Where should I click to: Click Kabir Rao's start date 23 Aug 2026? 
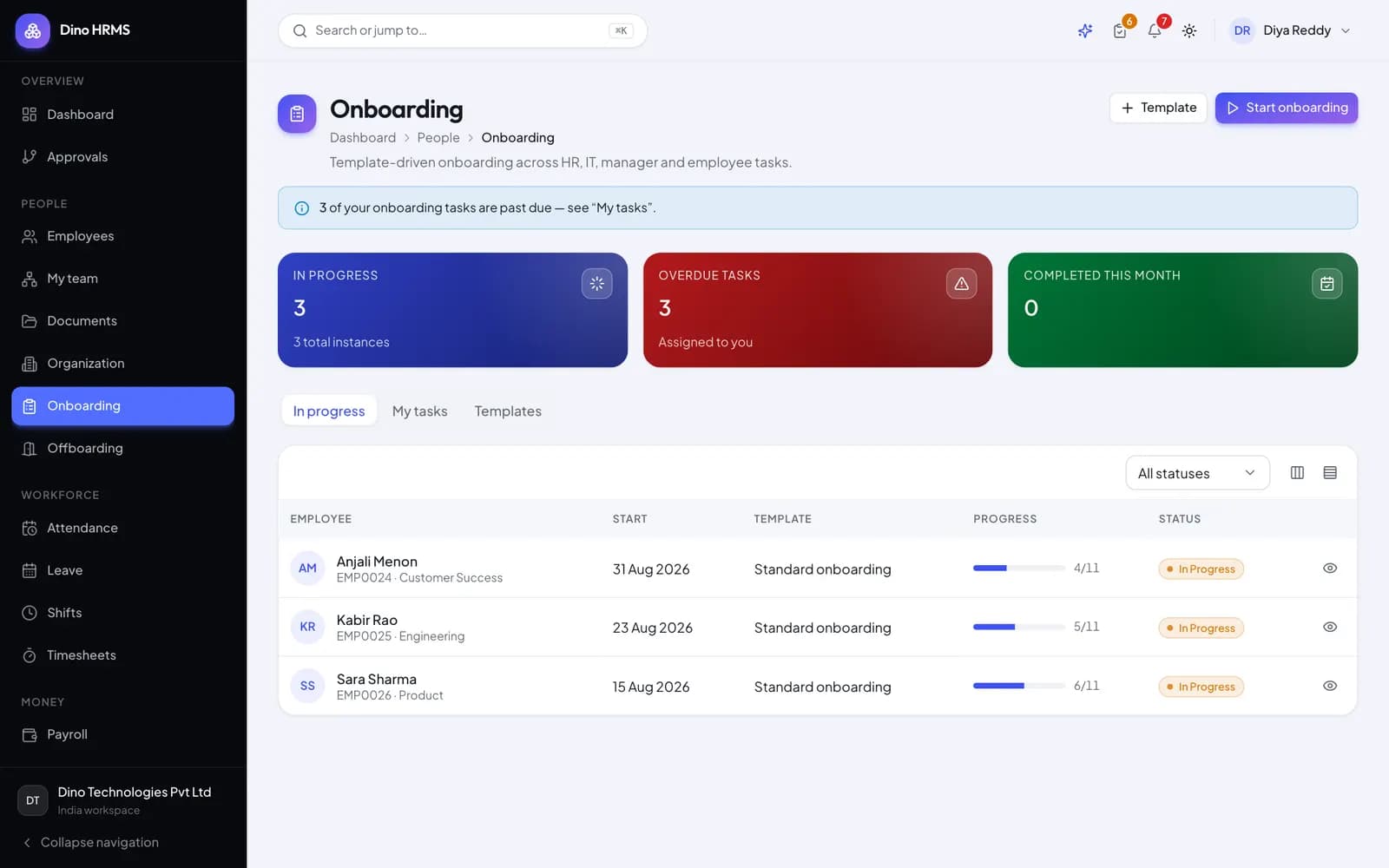tap(653, 628)
